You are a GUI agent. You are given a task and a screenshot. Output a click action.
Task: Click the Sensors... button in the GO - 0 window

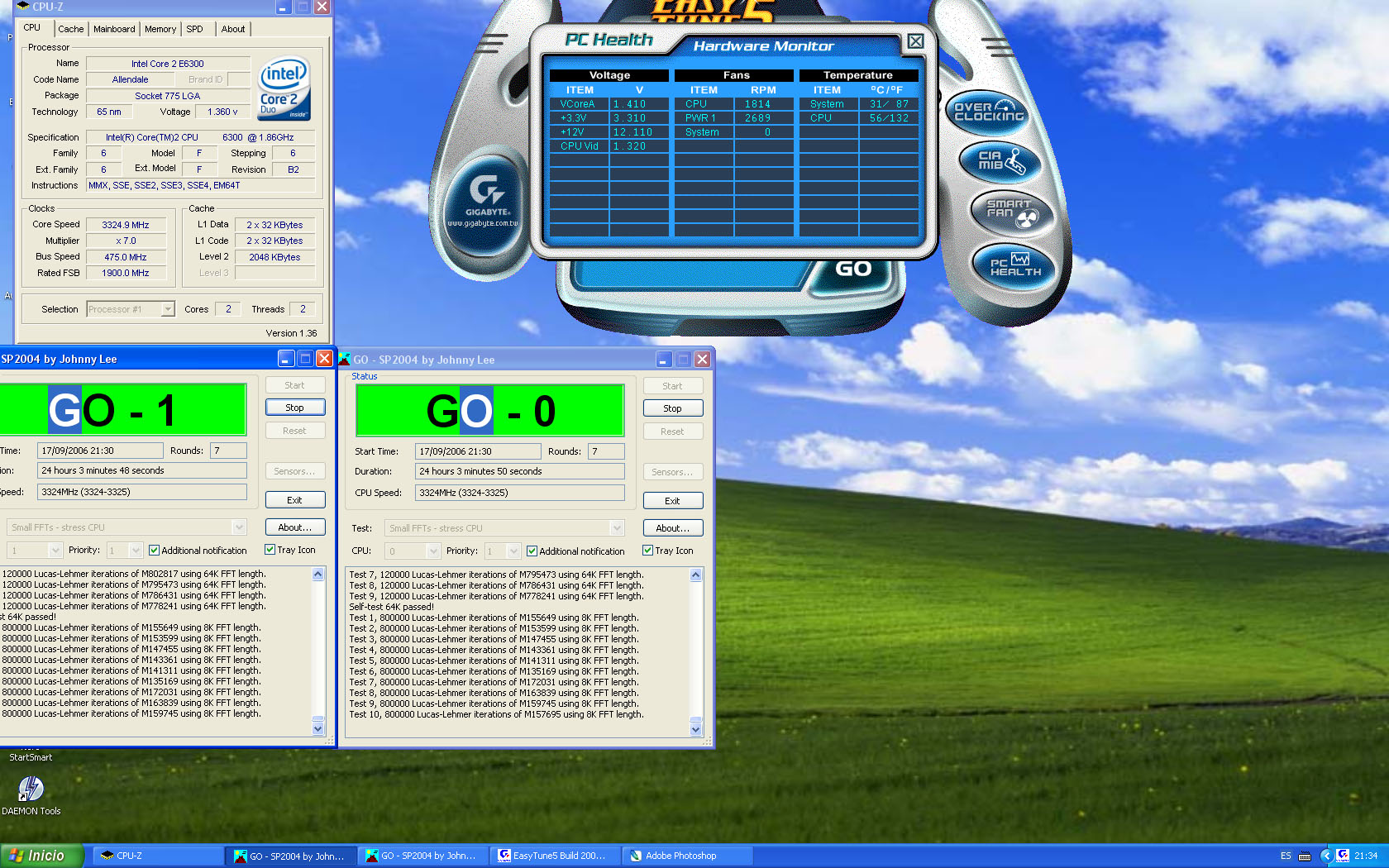pyautogui.click(x=673, y=472)
